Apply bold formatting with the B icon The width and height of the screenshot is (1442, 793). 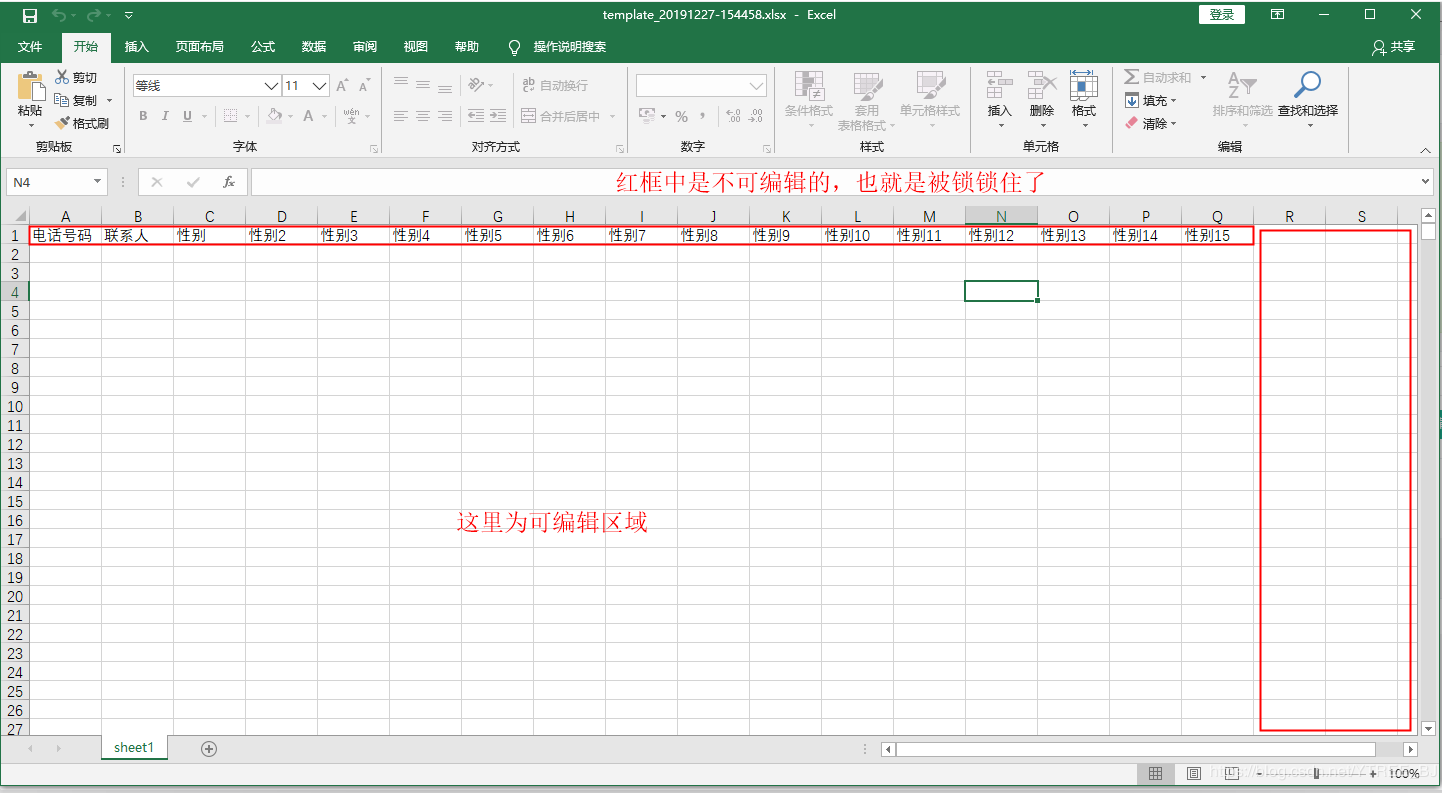(x=143, y=116)
